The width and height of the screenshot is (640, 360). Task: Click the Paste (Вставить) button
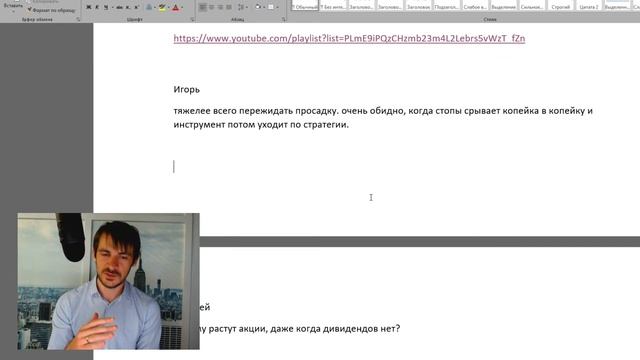[x=13, y=6]
